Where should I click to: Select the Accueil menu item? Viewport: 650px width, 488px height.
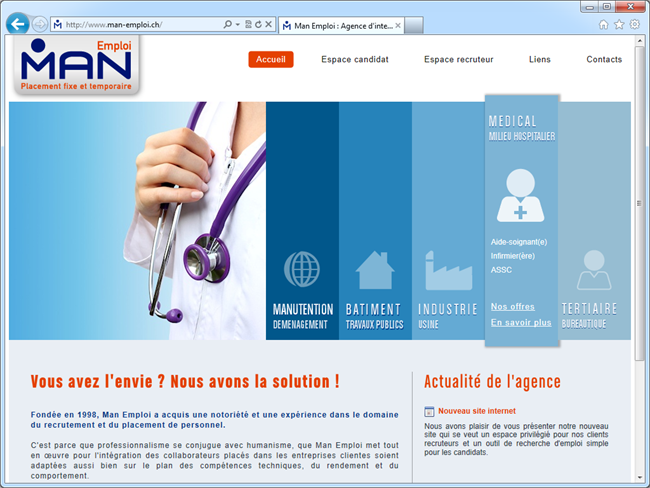click(271, 60)
